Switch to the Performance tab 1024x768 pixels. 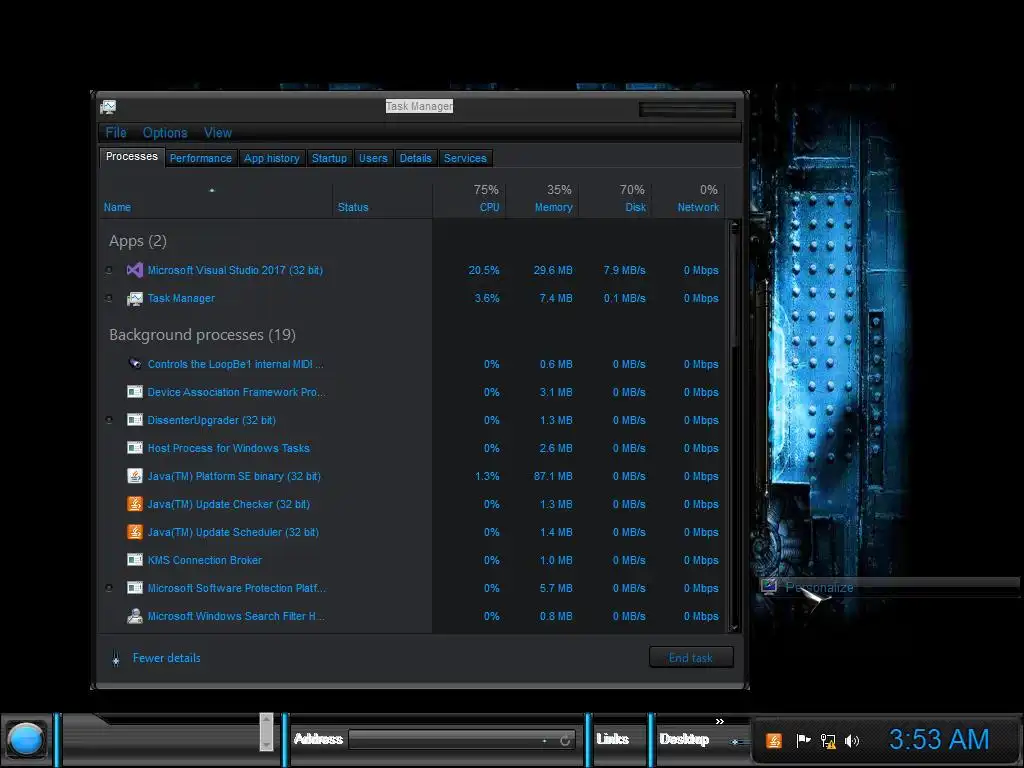(200, 158)
